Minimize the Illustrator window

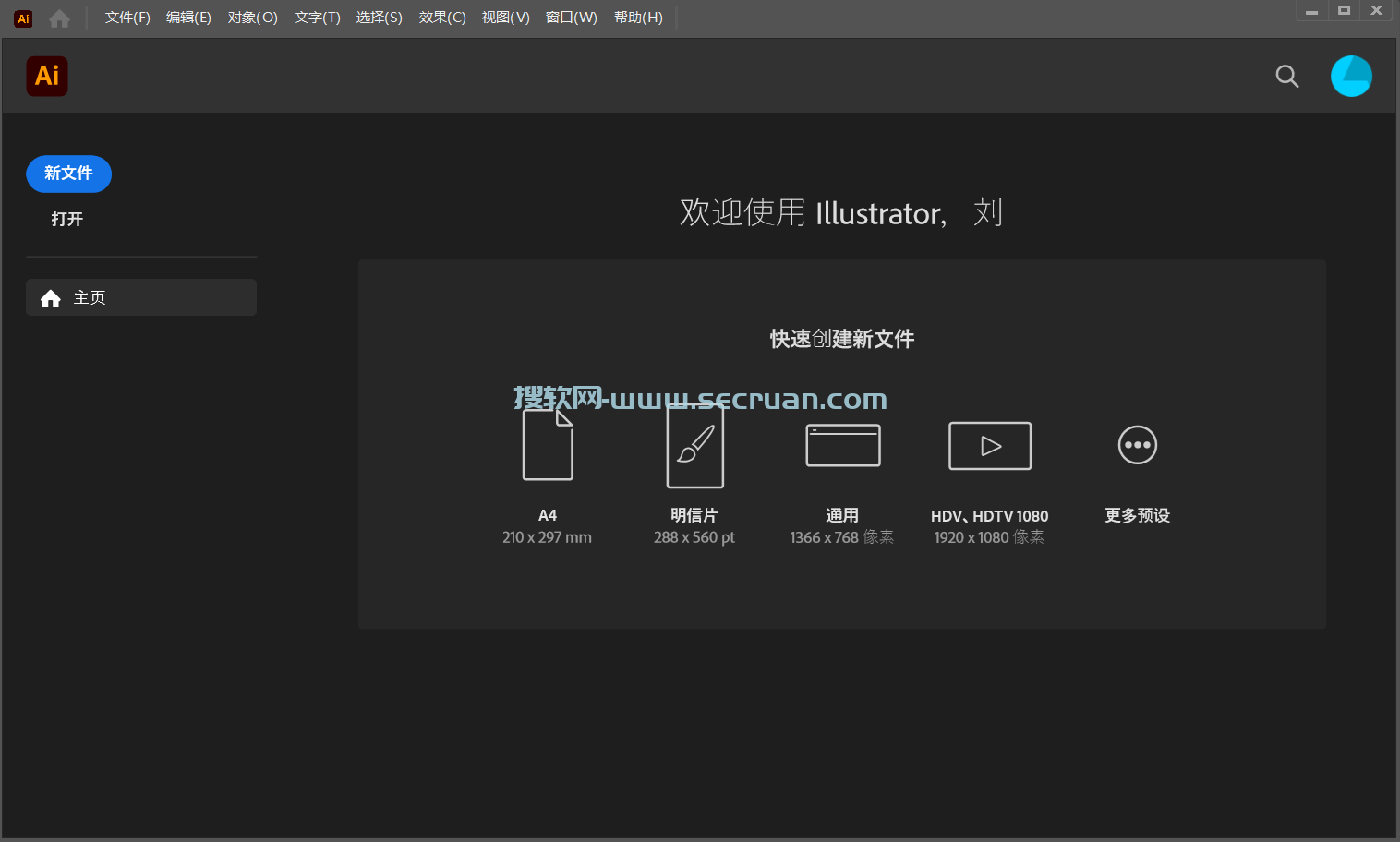click(x=1311, y=11)
